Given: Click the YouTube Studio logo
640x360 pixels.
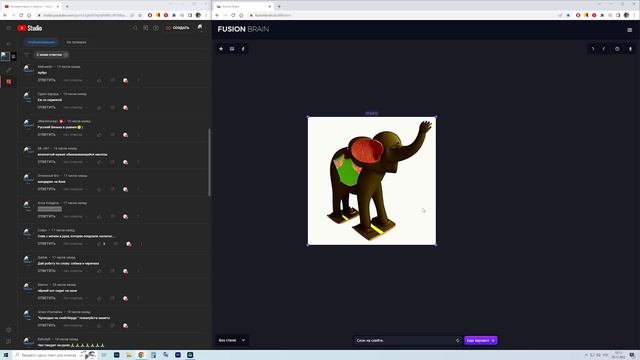Looking at the screenshot, I should point(30,28).
